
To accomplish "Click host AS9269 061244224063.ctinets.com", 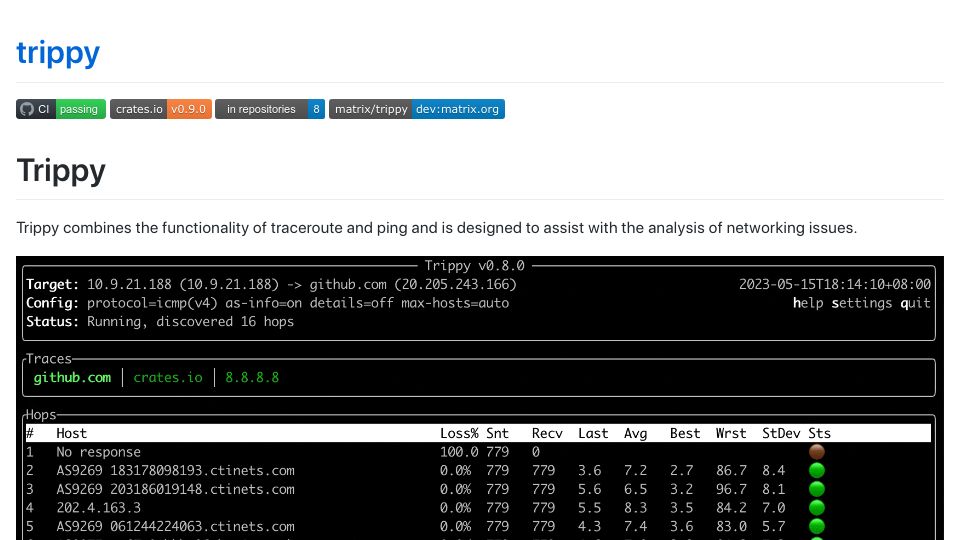I will click(x=176, y=527).
